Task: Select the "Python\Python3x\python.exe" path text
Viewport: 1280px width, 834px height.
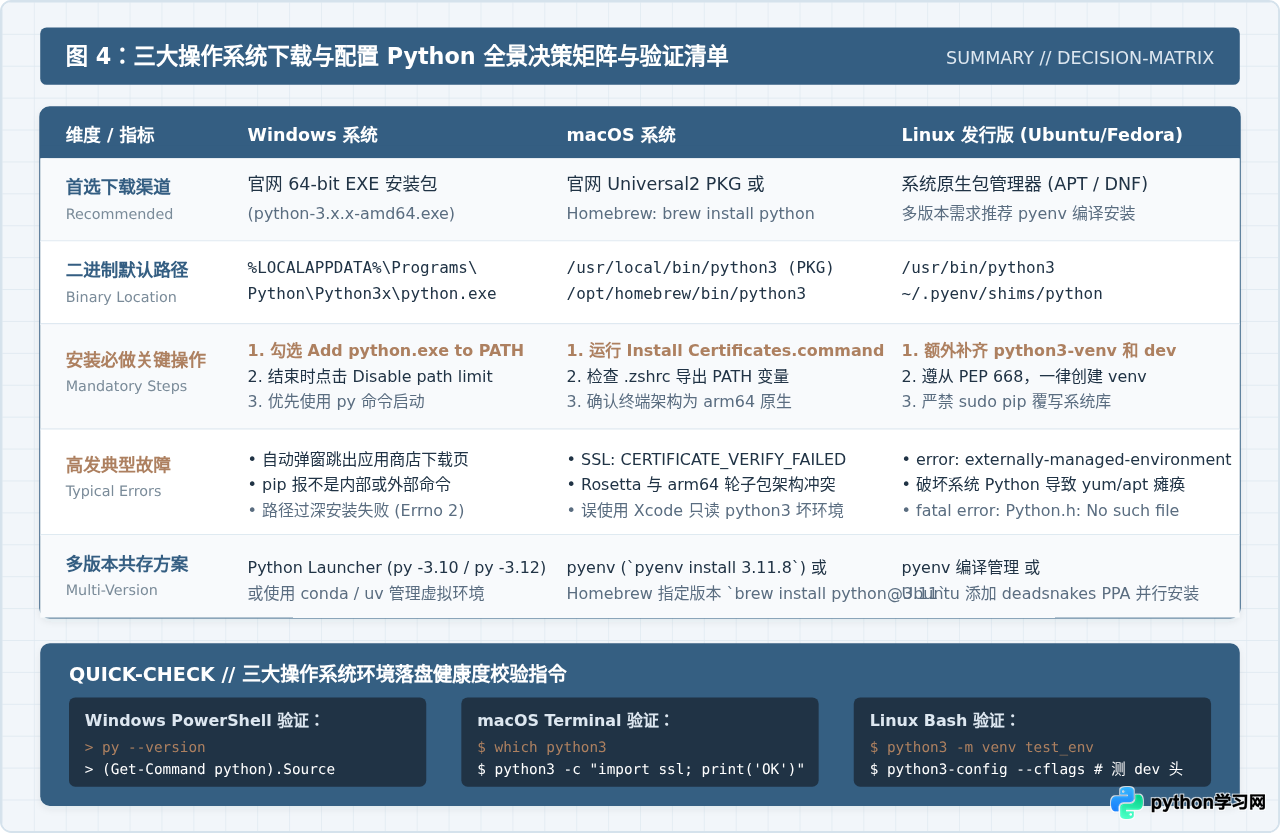Action: coord(372,294)
